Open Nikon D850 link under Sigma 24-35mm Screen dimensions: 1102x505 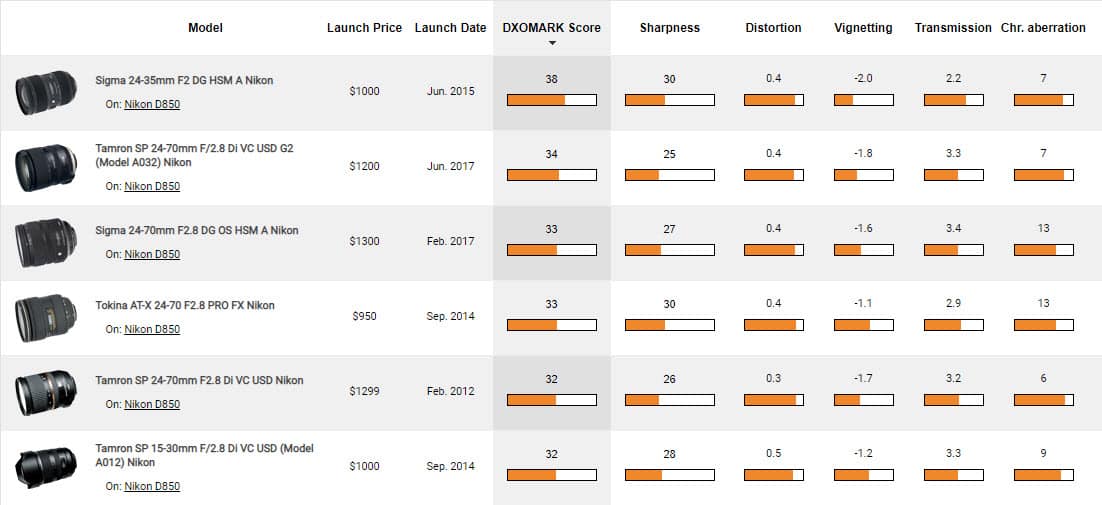152,104
